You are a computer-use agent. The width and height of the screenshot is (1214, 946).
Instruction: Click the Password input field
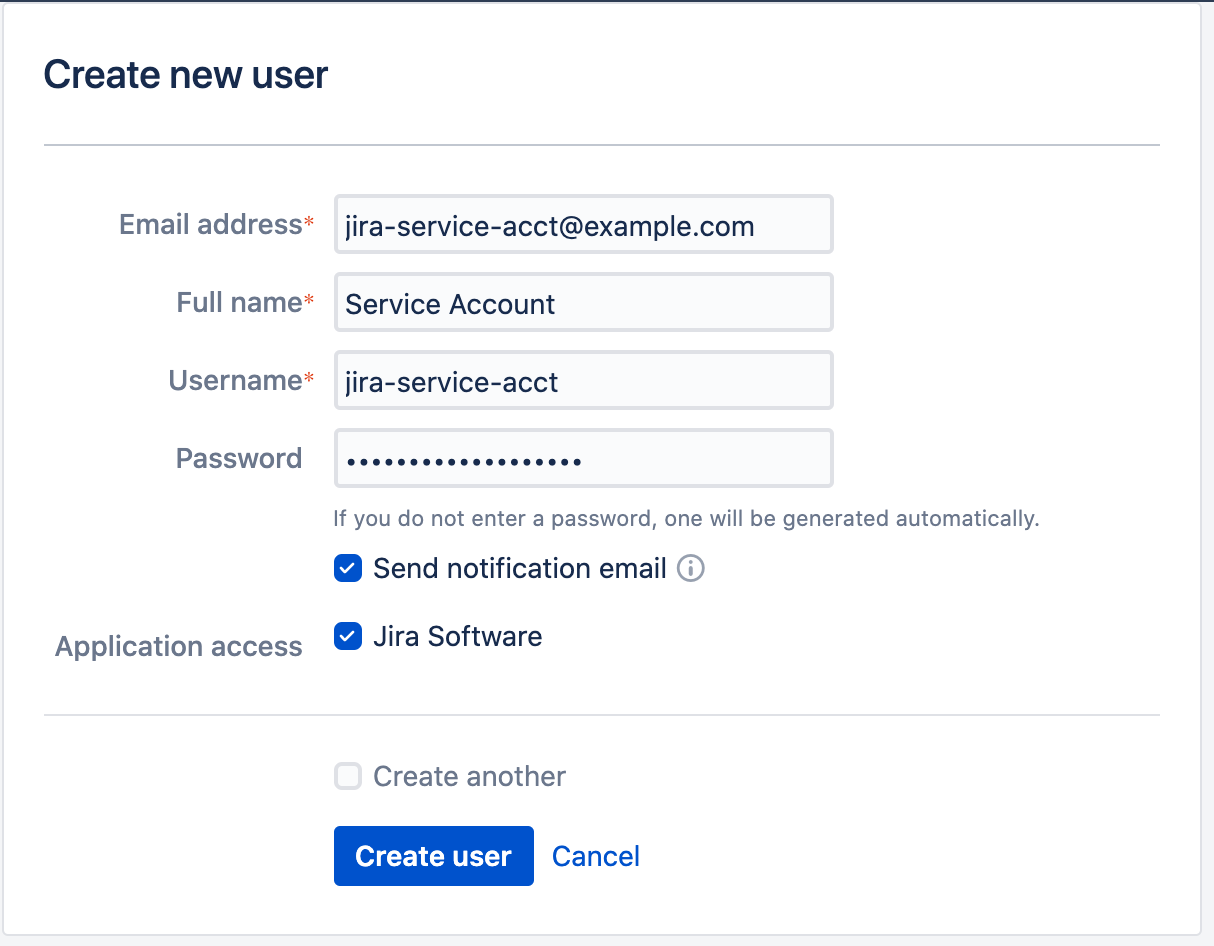[583, 458]
